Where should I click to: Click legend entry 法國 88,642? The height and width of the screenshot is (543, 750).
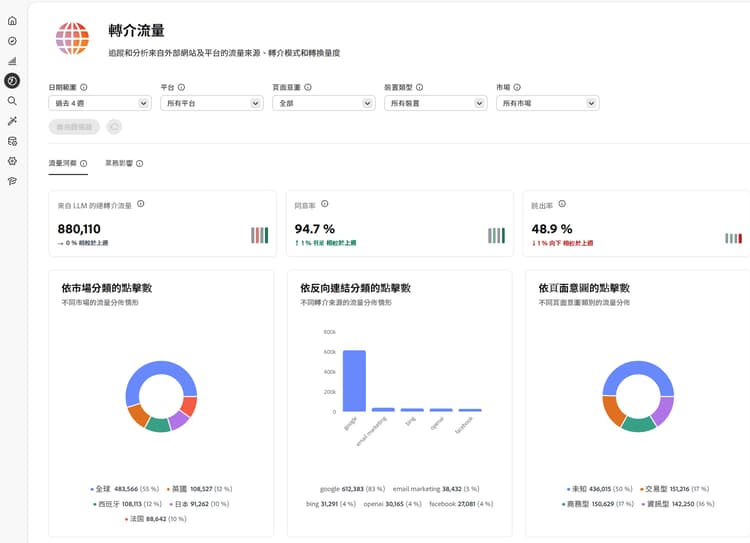click(x=155, y=519)
